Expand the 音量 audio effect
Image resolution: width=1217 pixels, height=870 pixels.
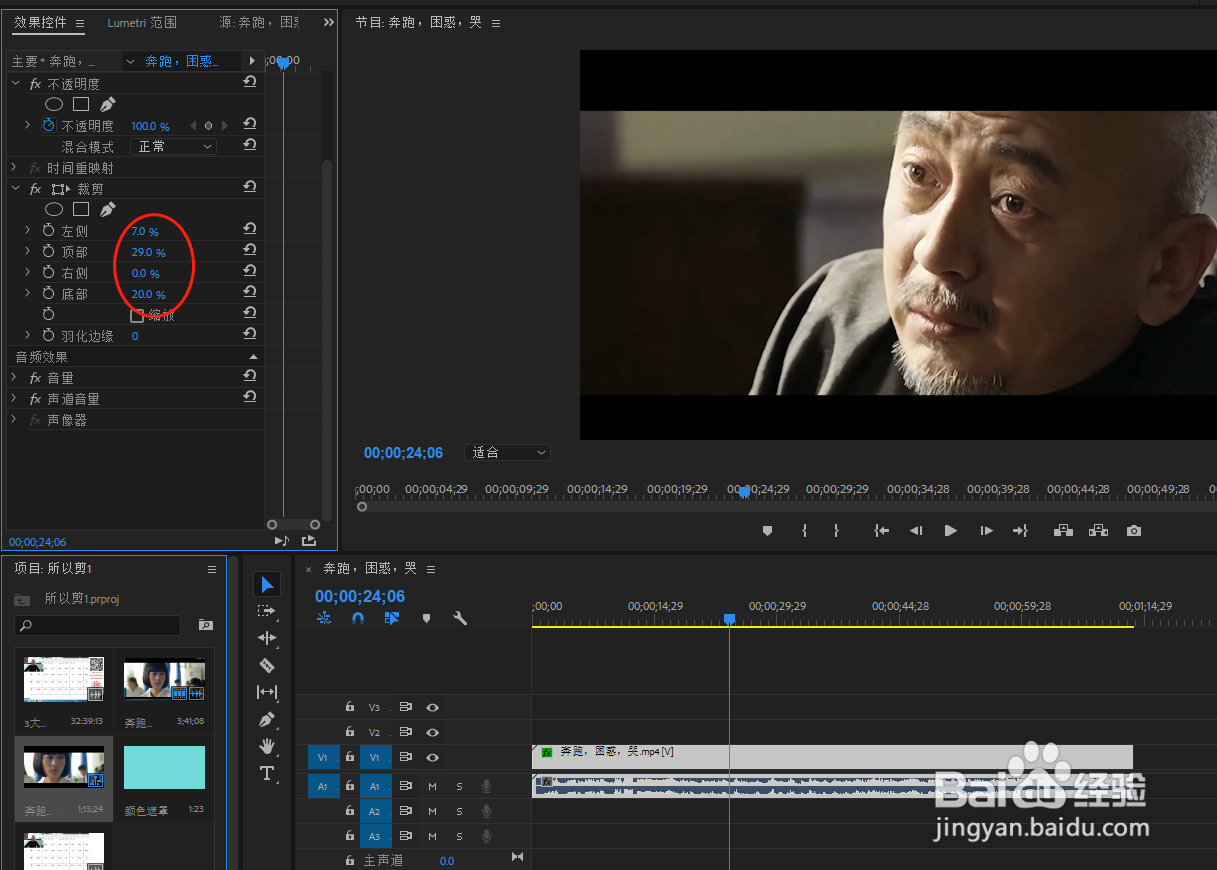coord(14,377)
